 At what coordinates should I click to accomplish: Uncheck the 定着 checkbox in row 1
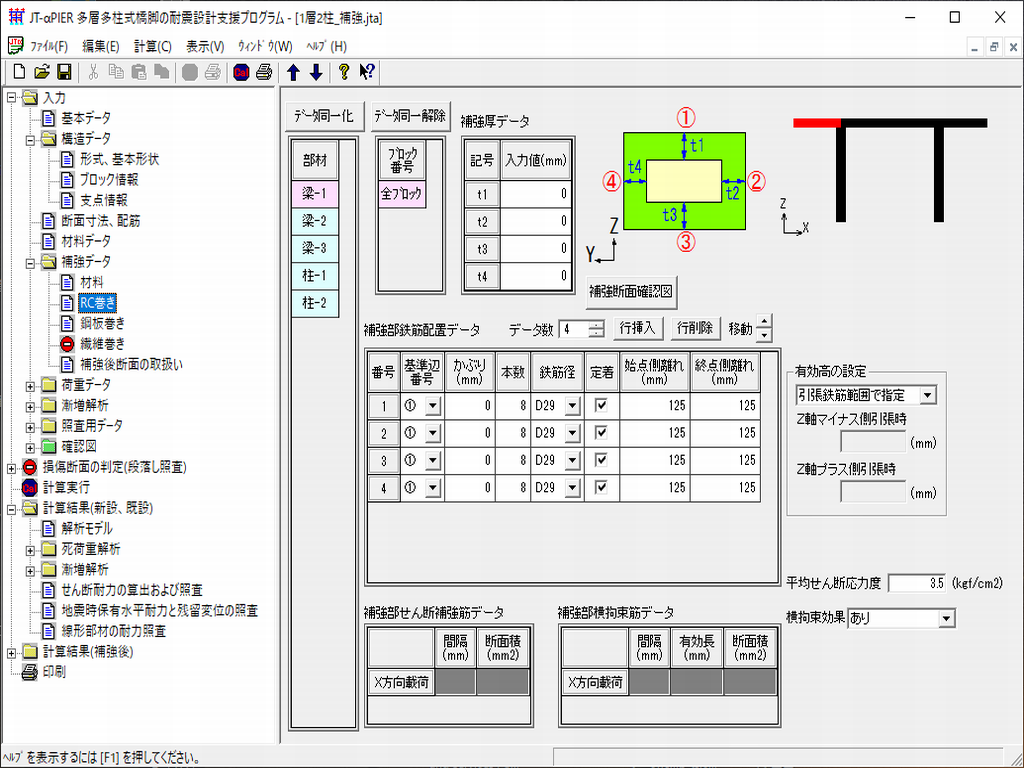[601, 405]
